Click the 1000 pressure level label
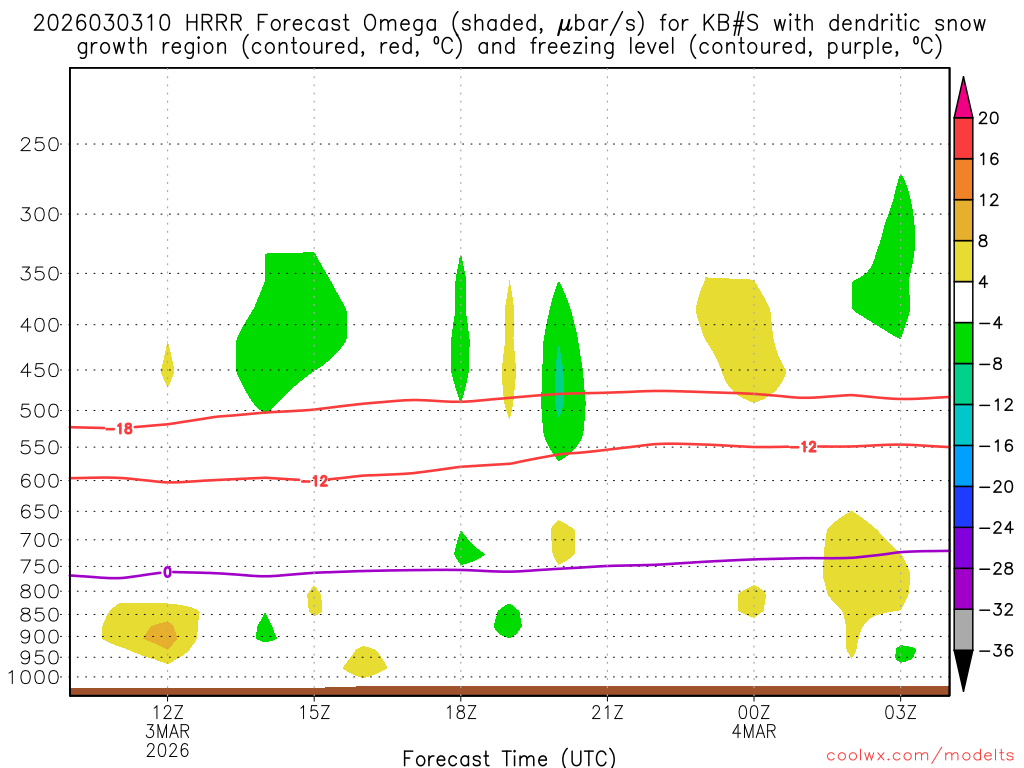 (x=34, y=678)
